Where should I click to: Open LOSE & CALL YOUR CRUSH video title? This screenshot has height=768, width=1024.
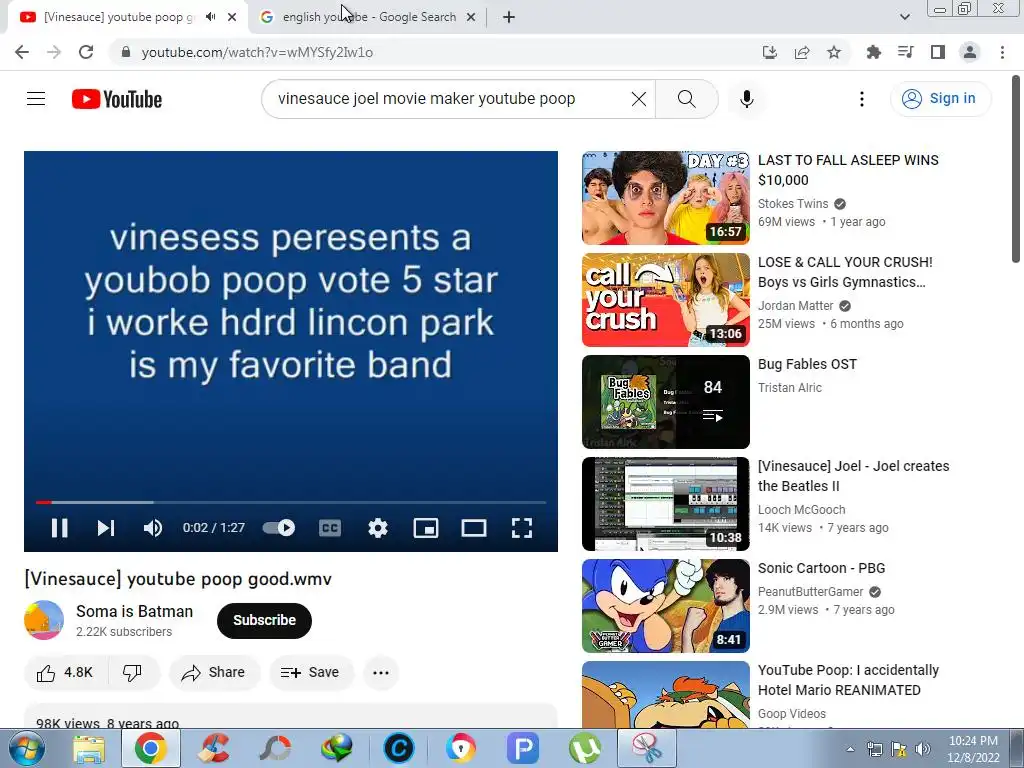coord(845,272)
